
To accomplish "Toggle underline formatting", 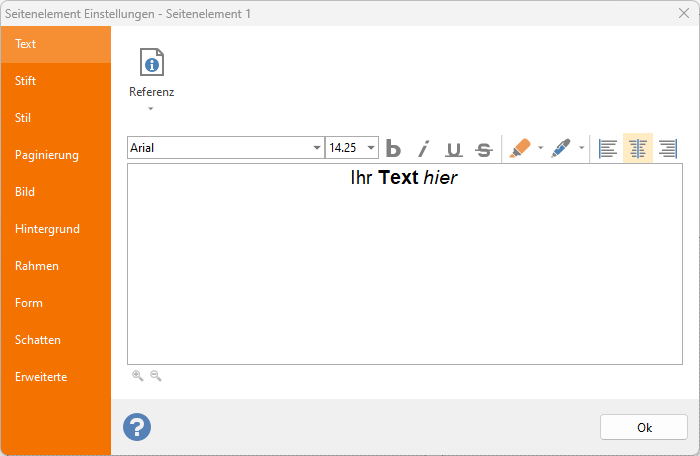I will [x=453, y=148].
